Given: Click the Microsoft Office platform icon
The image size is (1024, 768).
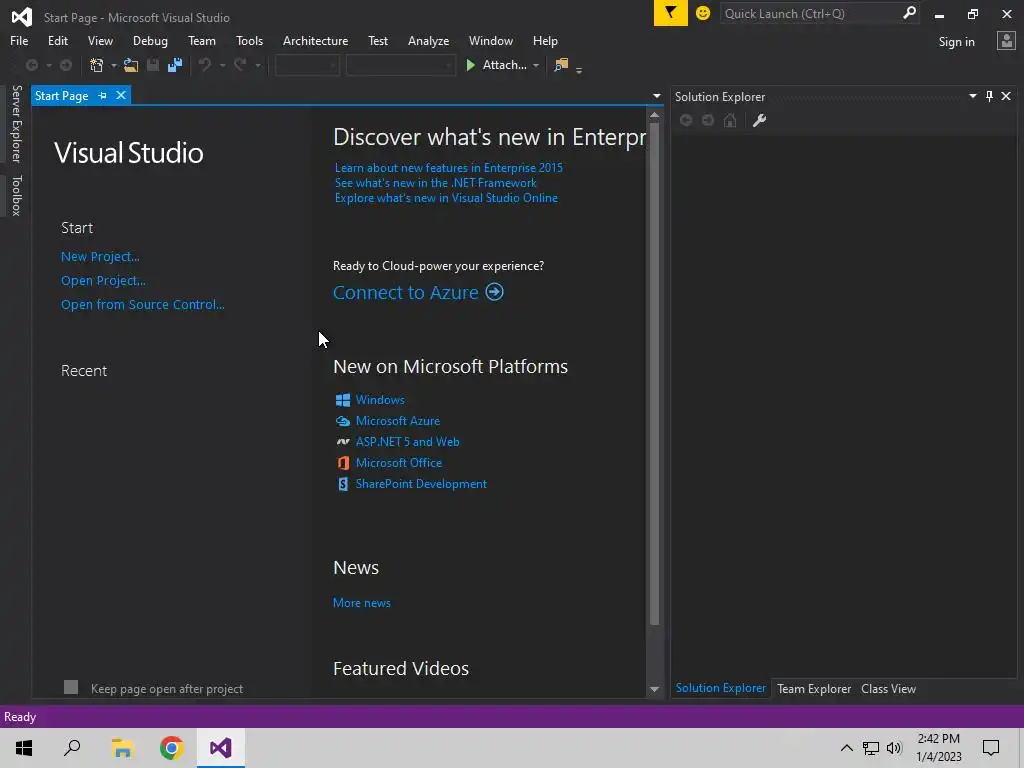Looking at the screenshot, I should pyautogui.click(x=343, y=462).
